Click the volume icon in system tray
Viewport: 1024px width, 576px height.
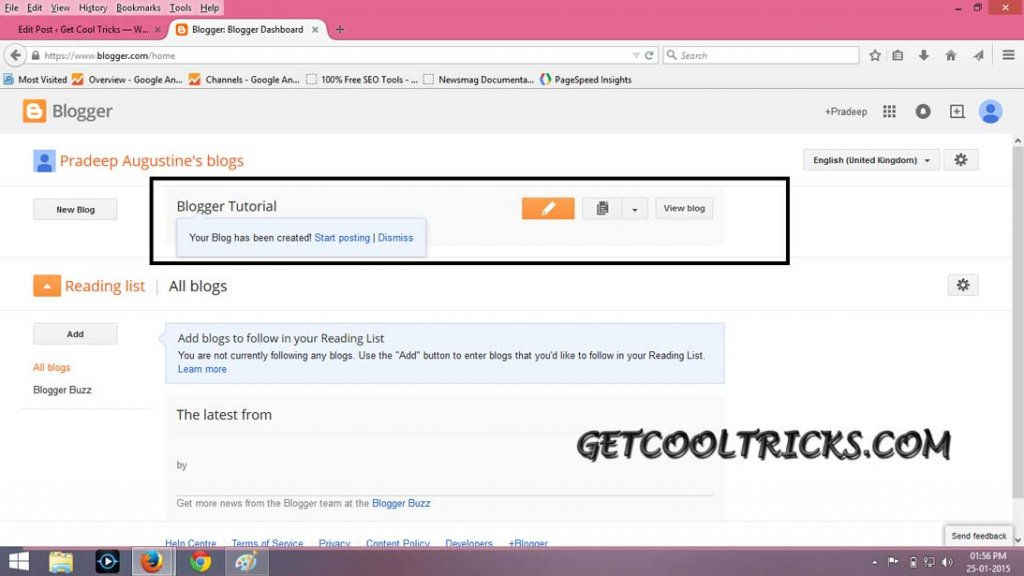tap(947, 562)
